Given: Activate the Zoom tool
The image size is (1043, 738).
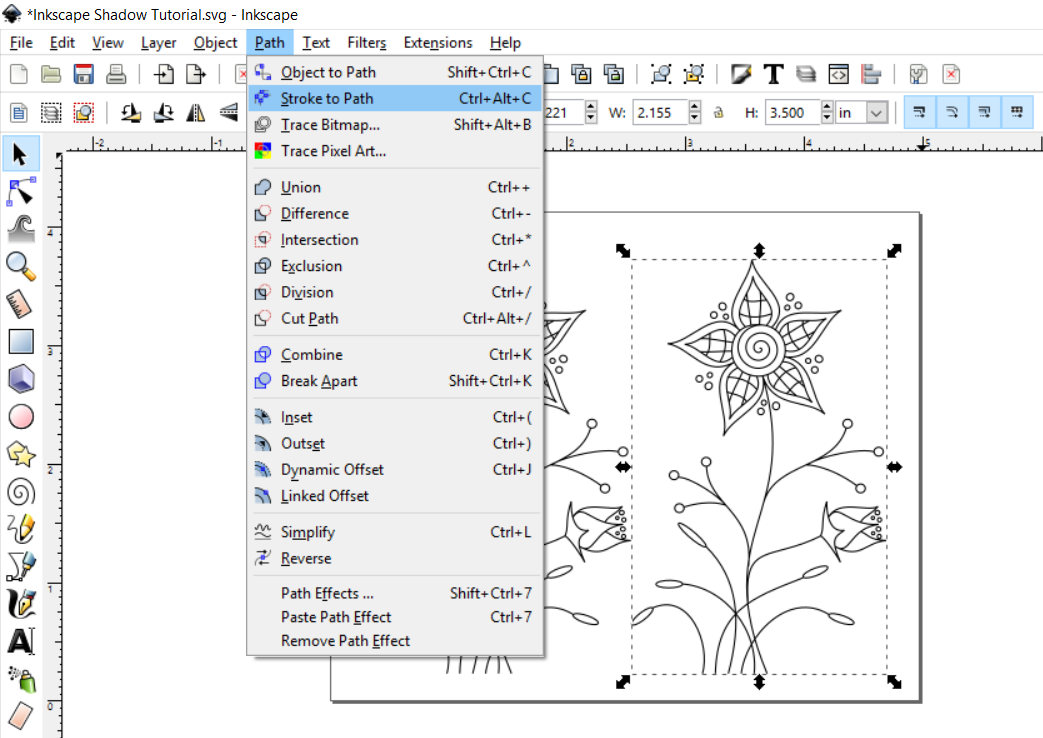Looking at the screenshot, I should click(x=20, y=266).
